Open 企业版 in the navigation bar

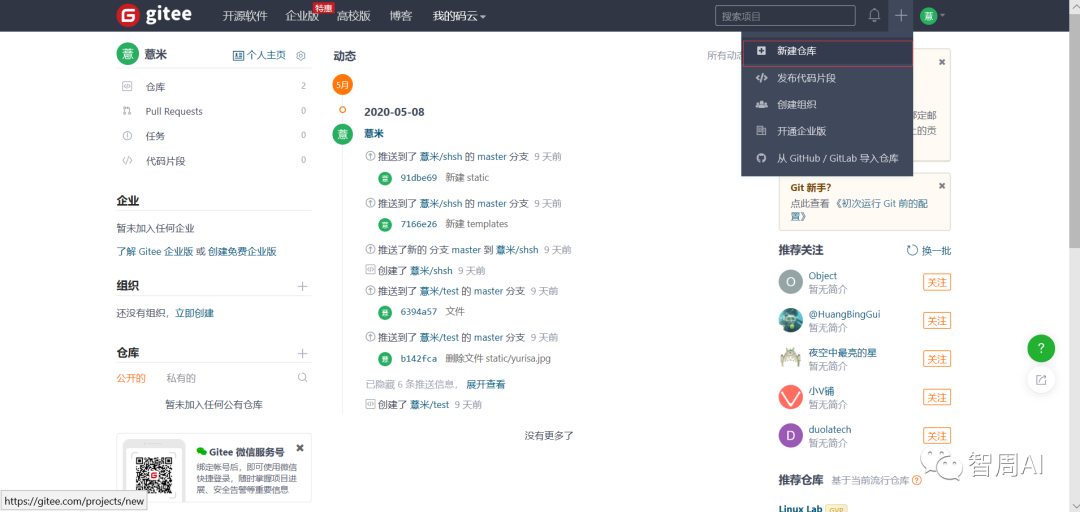point(302,16)
